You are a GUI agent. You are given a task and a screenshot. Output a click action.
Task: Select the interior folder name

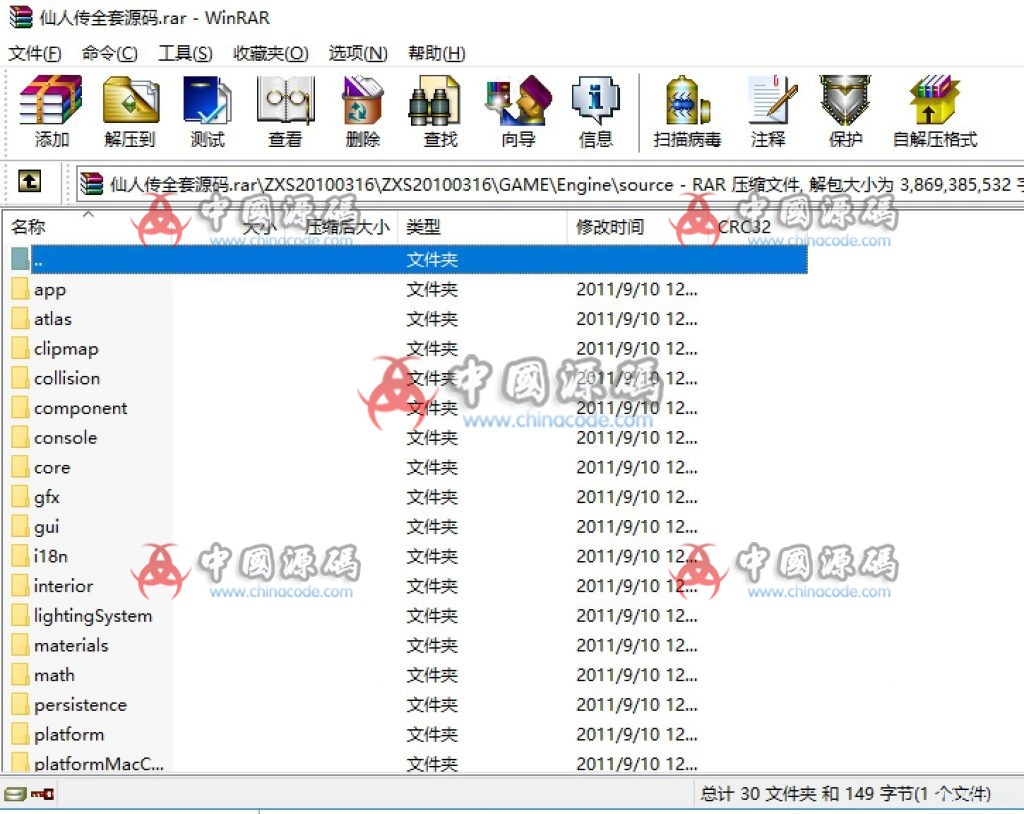63,585
